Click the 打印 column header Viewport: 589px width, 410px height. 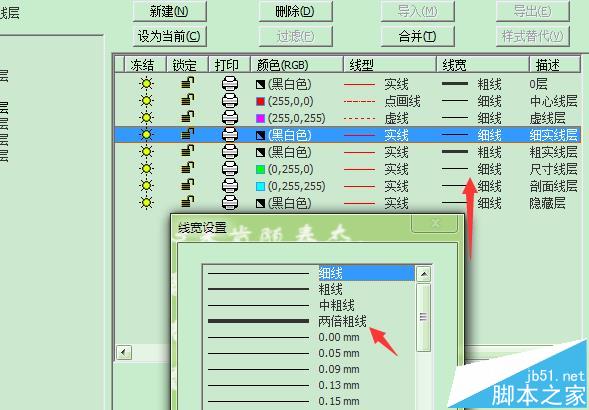pos(229,65)
